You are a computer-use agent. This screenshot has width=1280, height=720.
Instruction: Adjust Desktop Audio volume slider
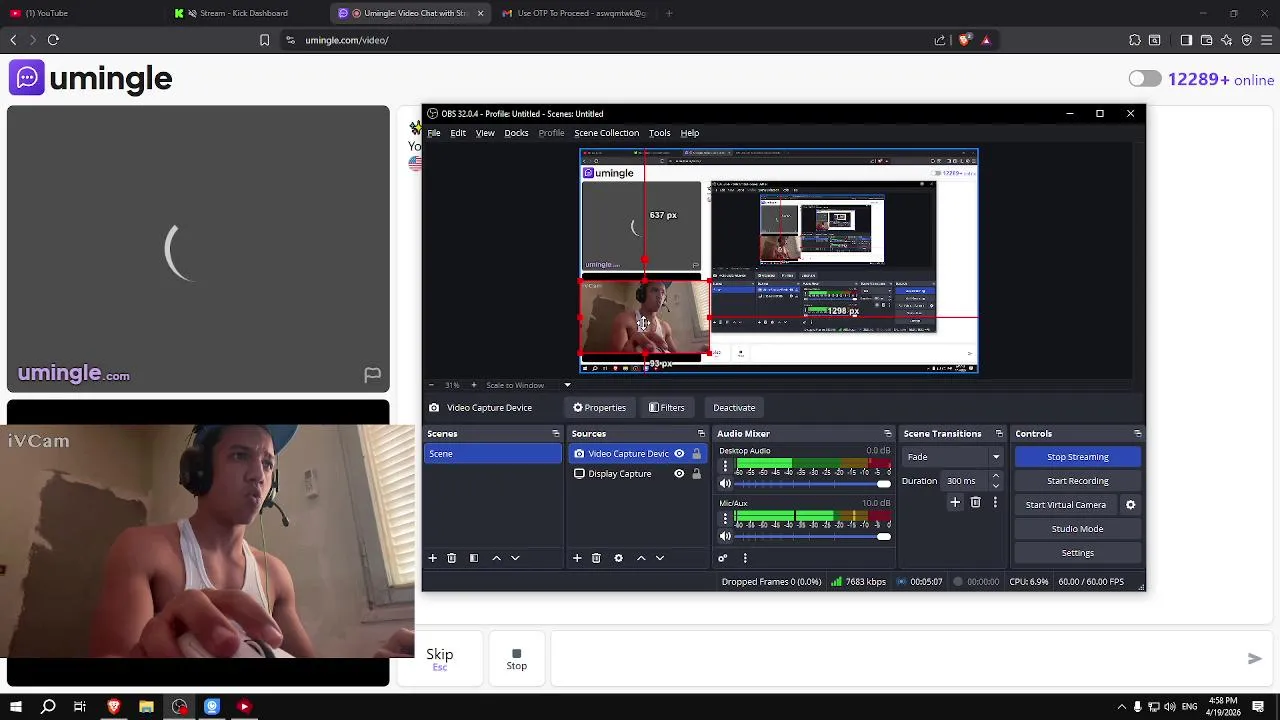pos(813,484)
